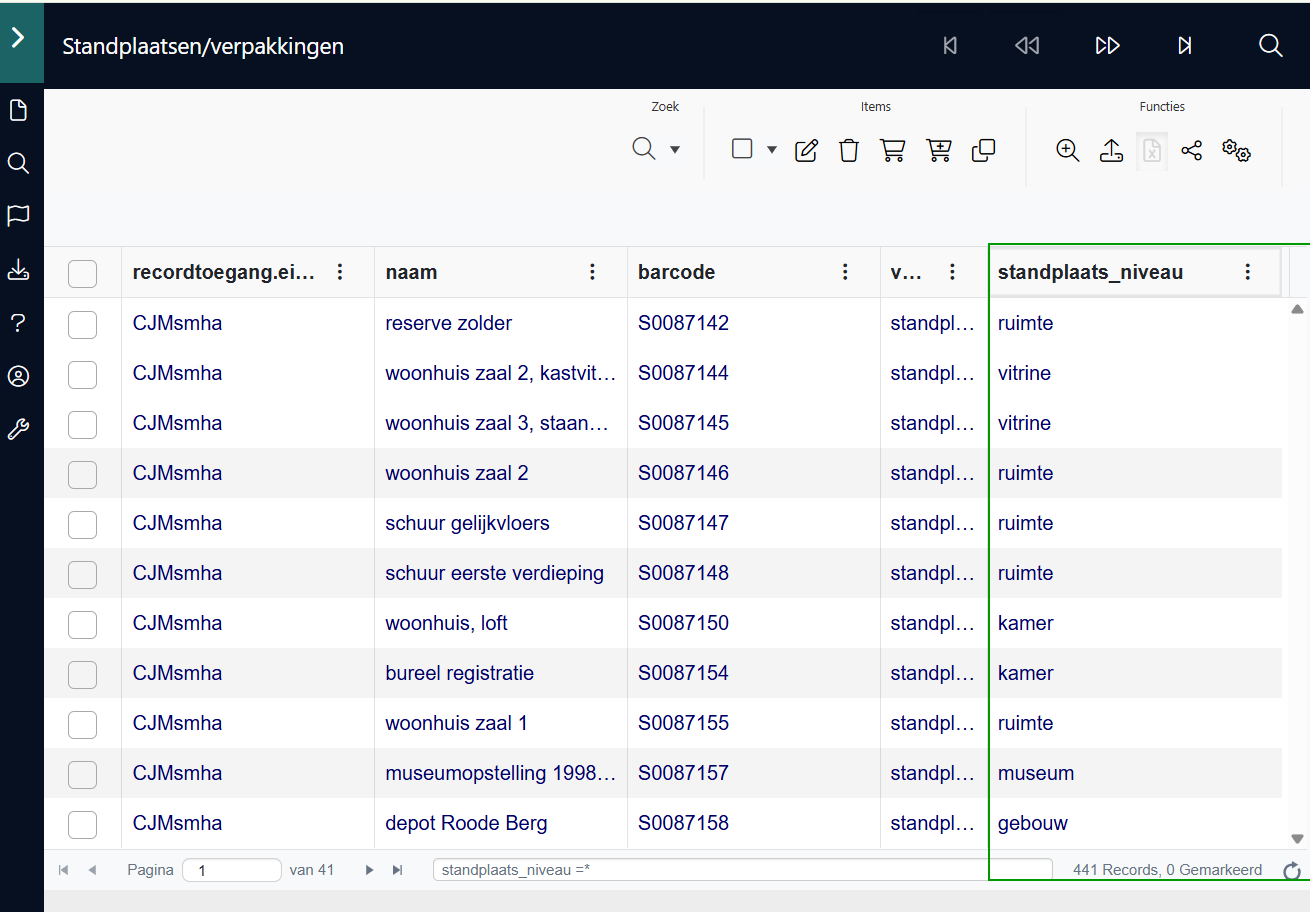Open the share function icon
Image resolution: width=1310 pixels, height=912 pixels.
pos(1191,150)
